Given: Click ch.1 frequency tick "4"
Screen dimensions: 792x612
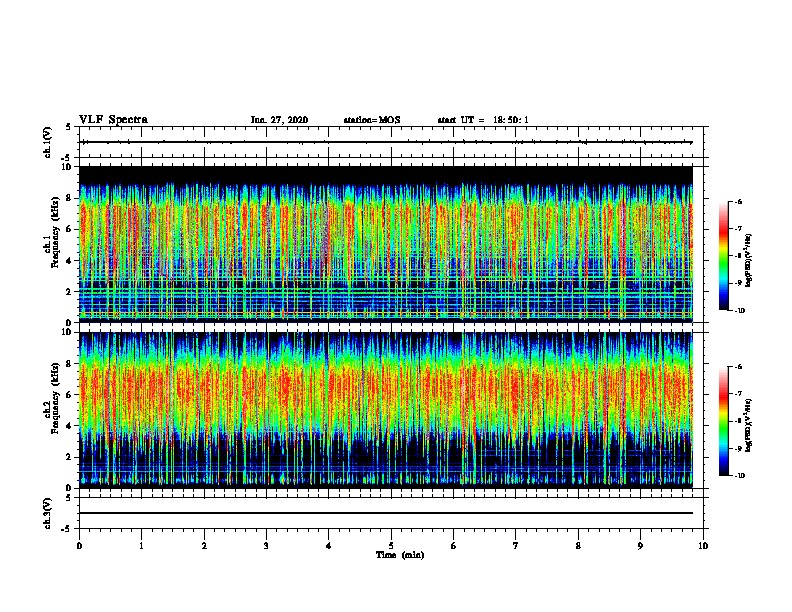Looking at the screenshot, I should (69, 261).
